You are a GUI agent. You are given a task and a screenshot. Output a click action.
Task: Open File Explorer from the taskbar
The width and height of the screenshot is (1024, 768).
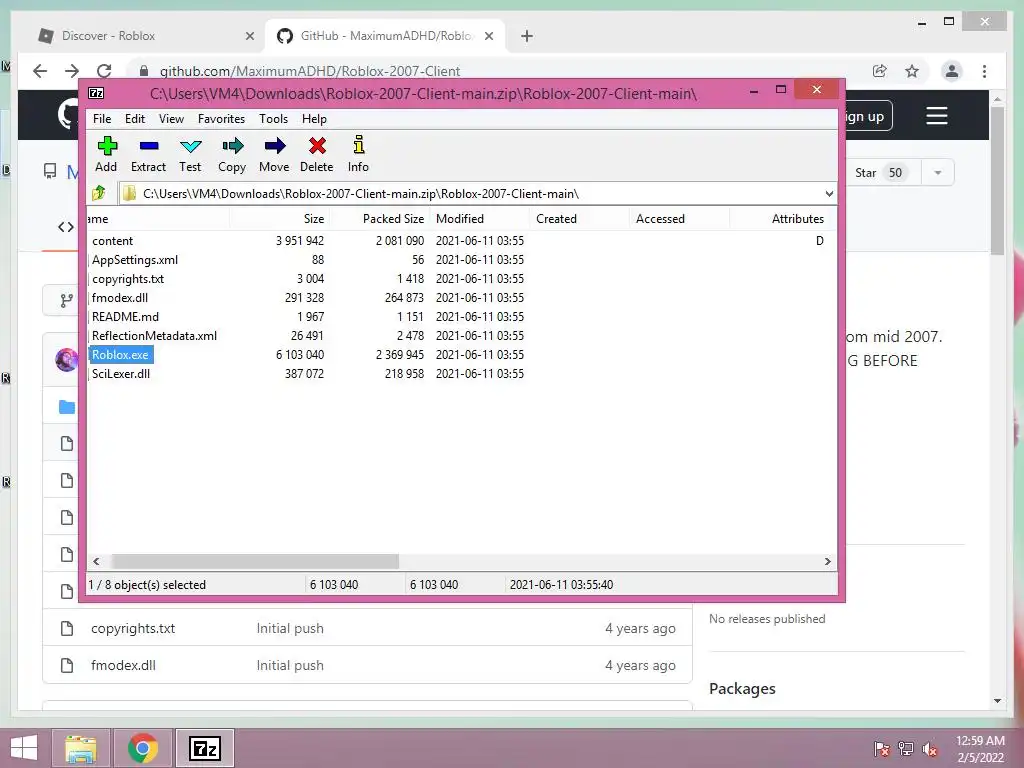(81, 748)
